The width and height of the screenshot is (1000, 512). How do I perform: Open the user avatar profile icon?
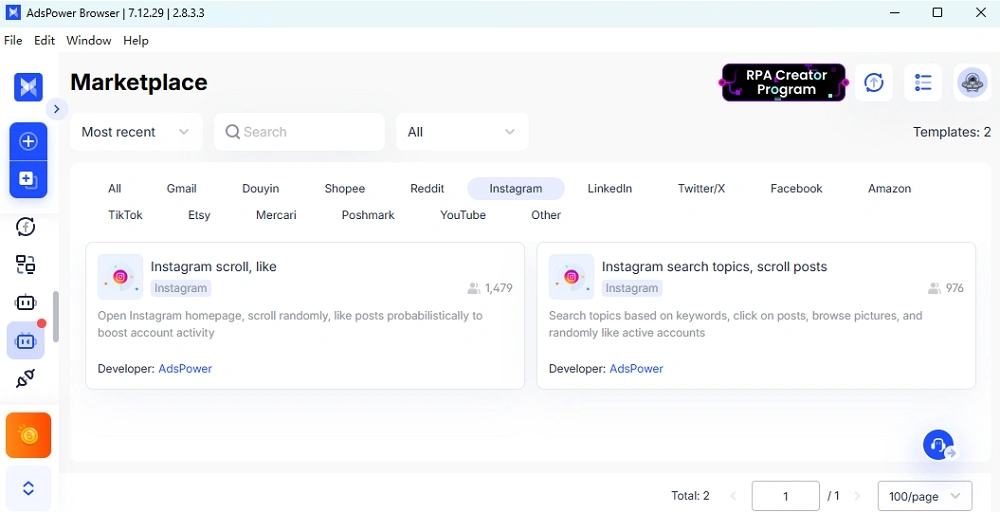click(972, 83)
